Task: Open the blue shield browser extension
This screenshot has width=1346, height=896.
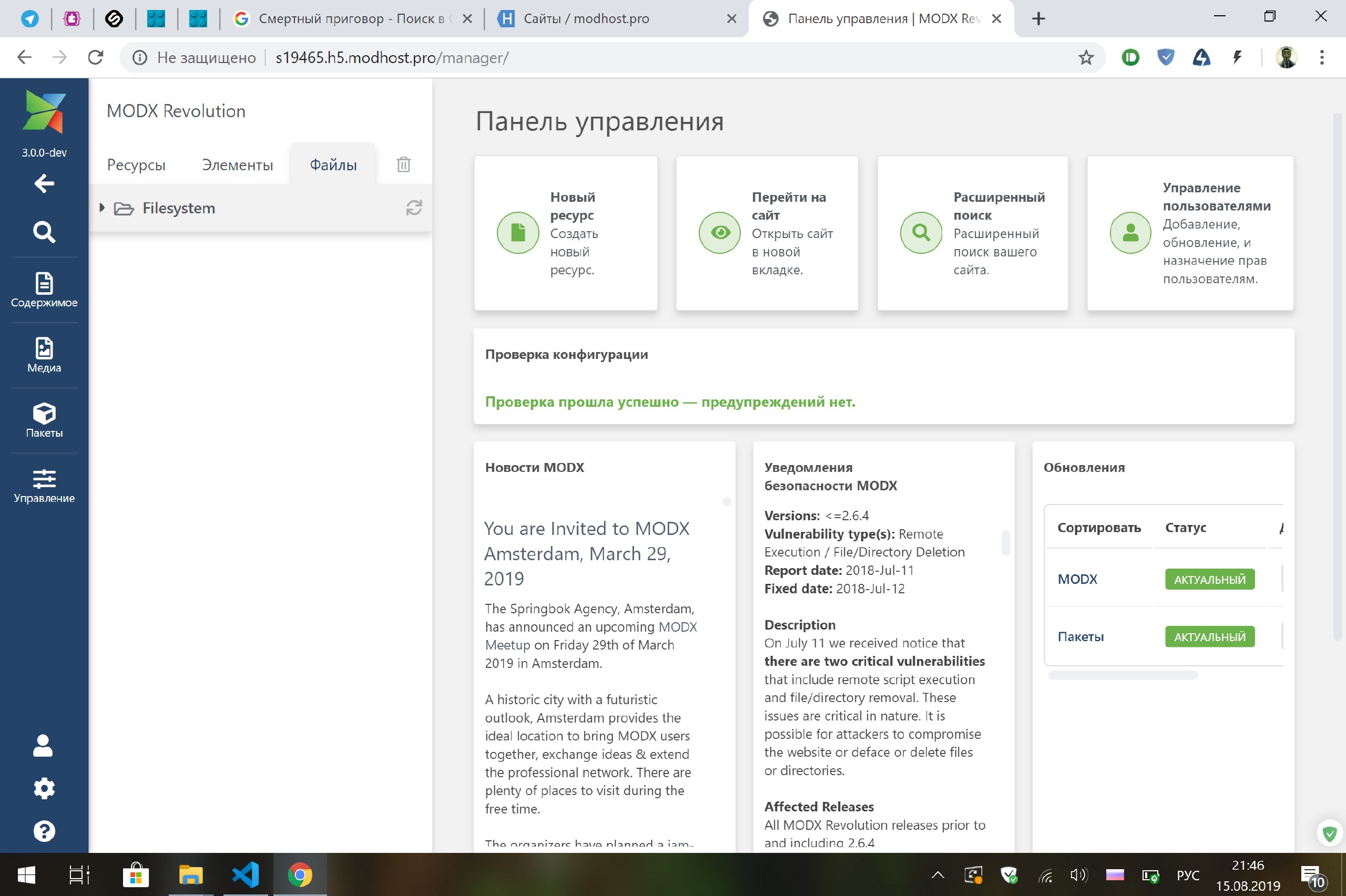Action: point(1165,57)
